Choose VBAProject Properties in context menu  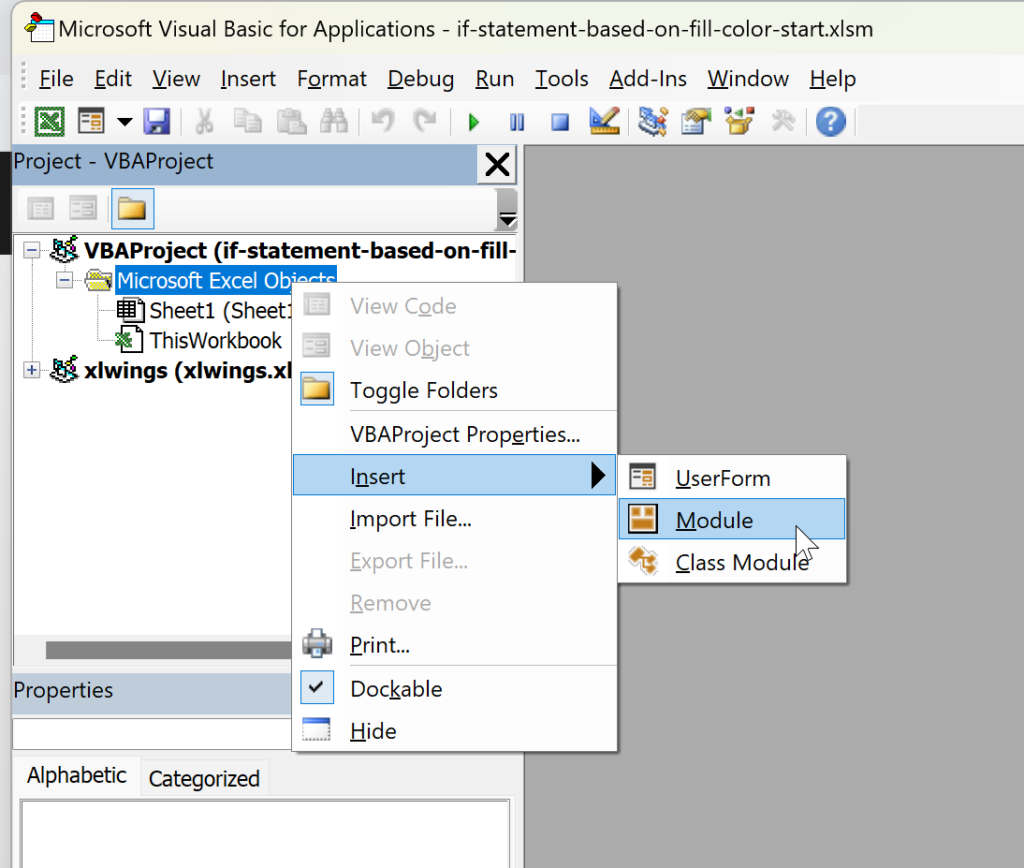pos(455,434)
